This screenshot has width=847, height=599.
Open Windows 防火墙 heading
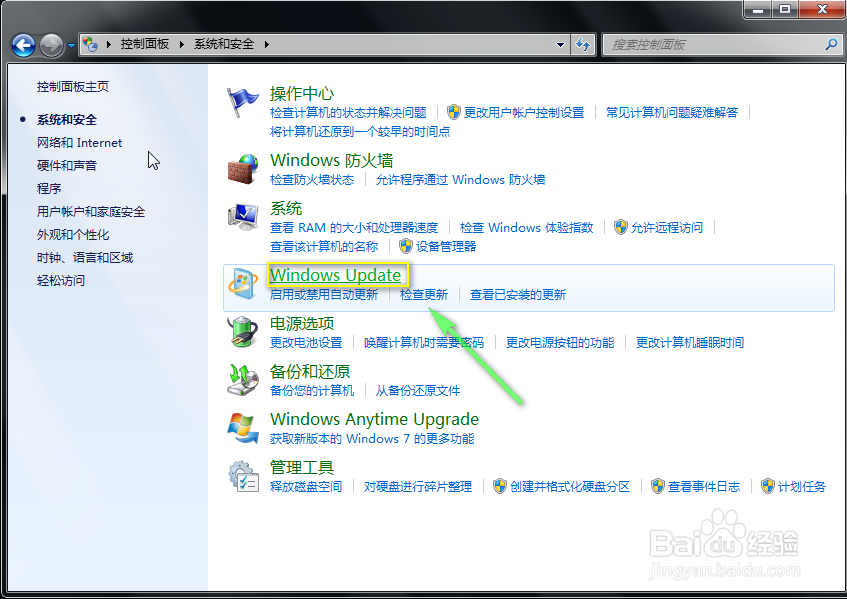[332, 160]
